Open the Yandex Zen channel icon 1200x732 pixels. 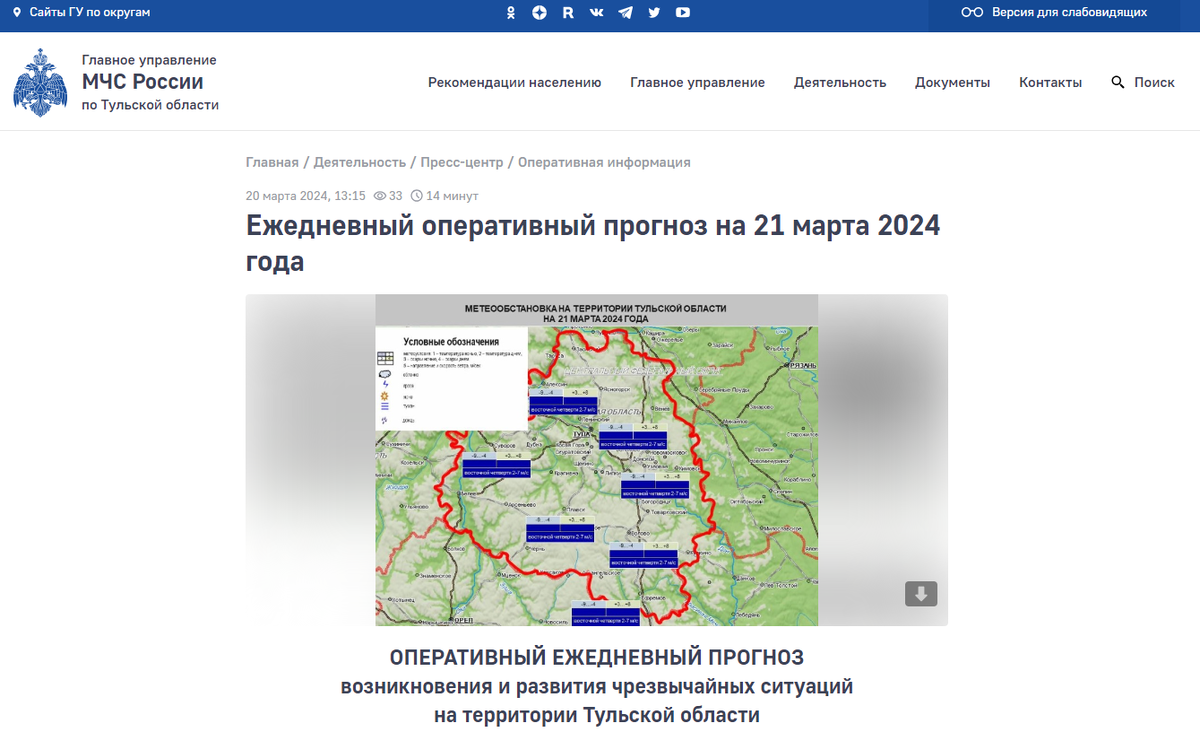[539, 13]
